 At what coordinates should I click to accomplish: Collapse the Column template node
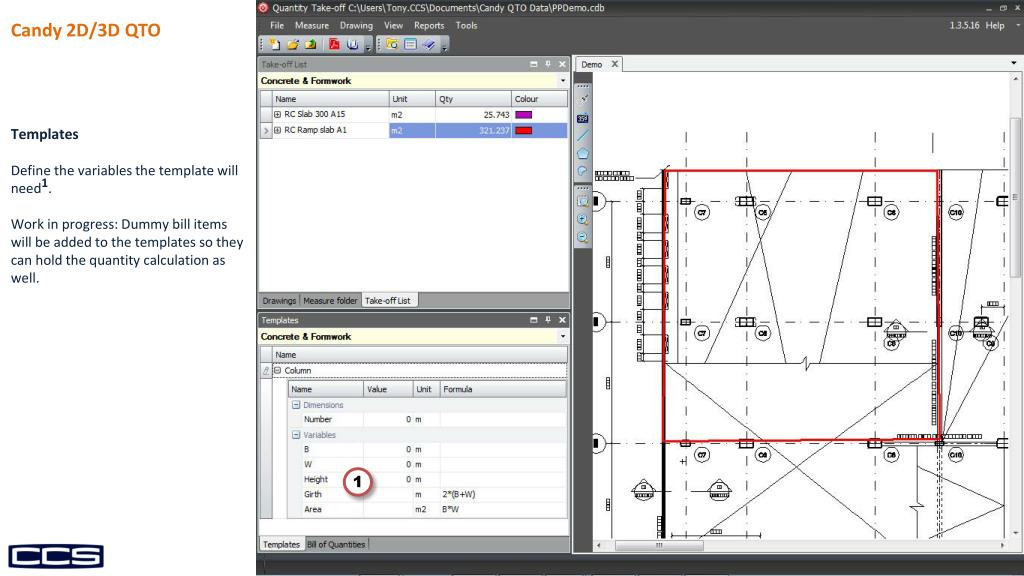point(279,370)
